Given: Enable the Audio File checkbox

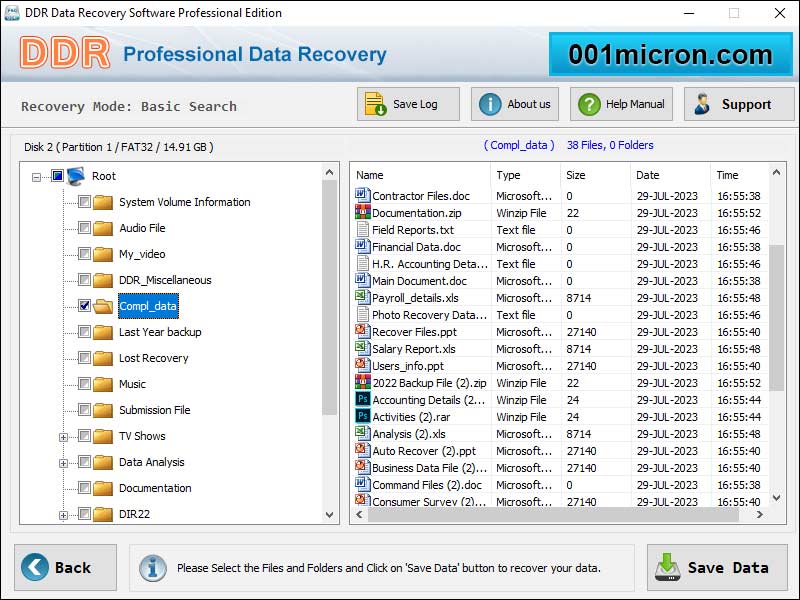Looking at the screenshot, I should (84, 228).
